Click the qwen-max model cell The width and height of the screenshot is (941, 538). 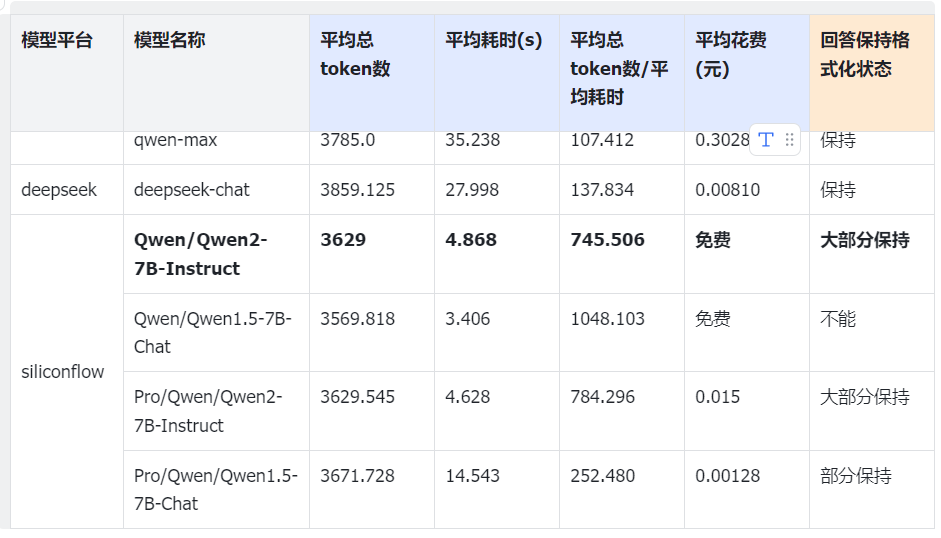coord(176,141)
